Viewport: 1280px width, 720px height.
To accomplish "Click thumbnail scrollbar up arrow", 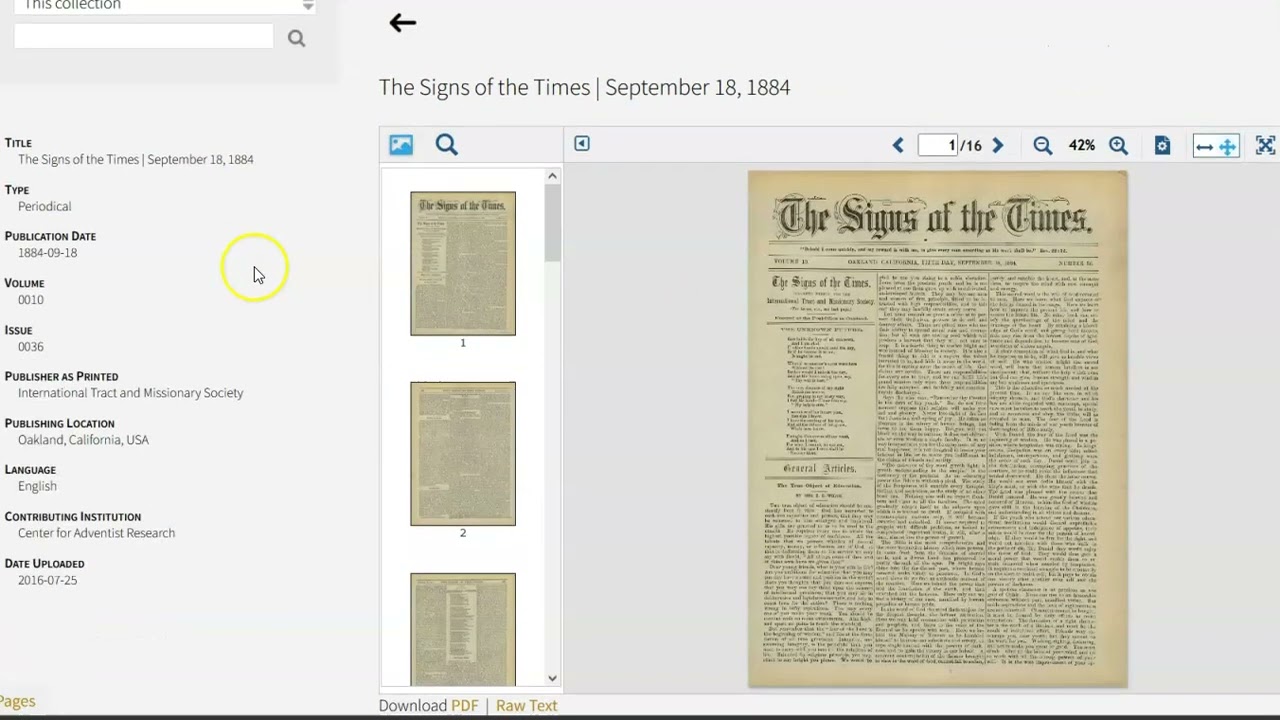I will 552,176.
